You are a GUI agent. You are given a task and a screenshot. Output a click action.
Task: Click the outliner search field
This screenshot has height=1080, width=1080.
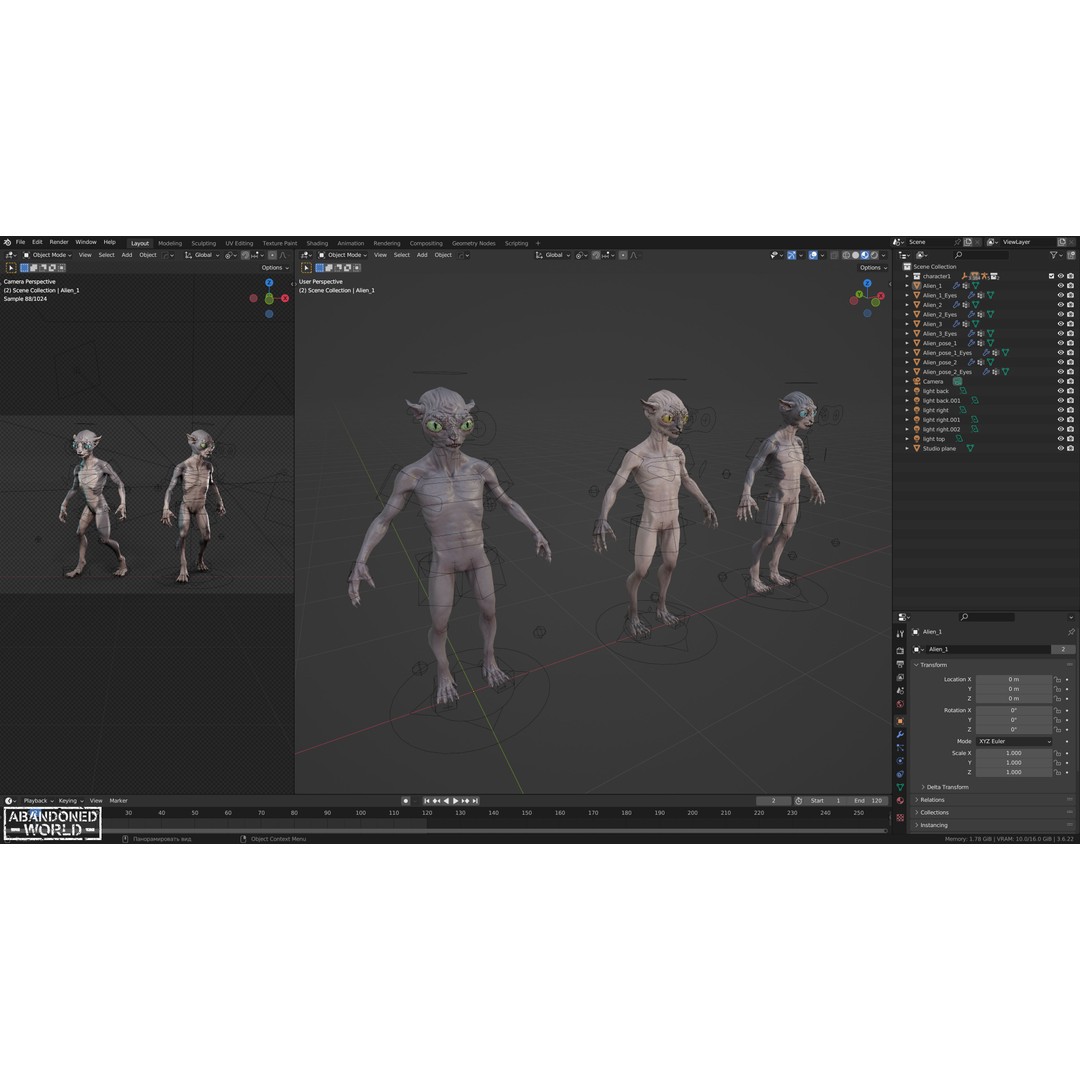coord(981,255)
